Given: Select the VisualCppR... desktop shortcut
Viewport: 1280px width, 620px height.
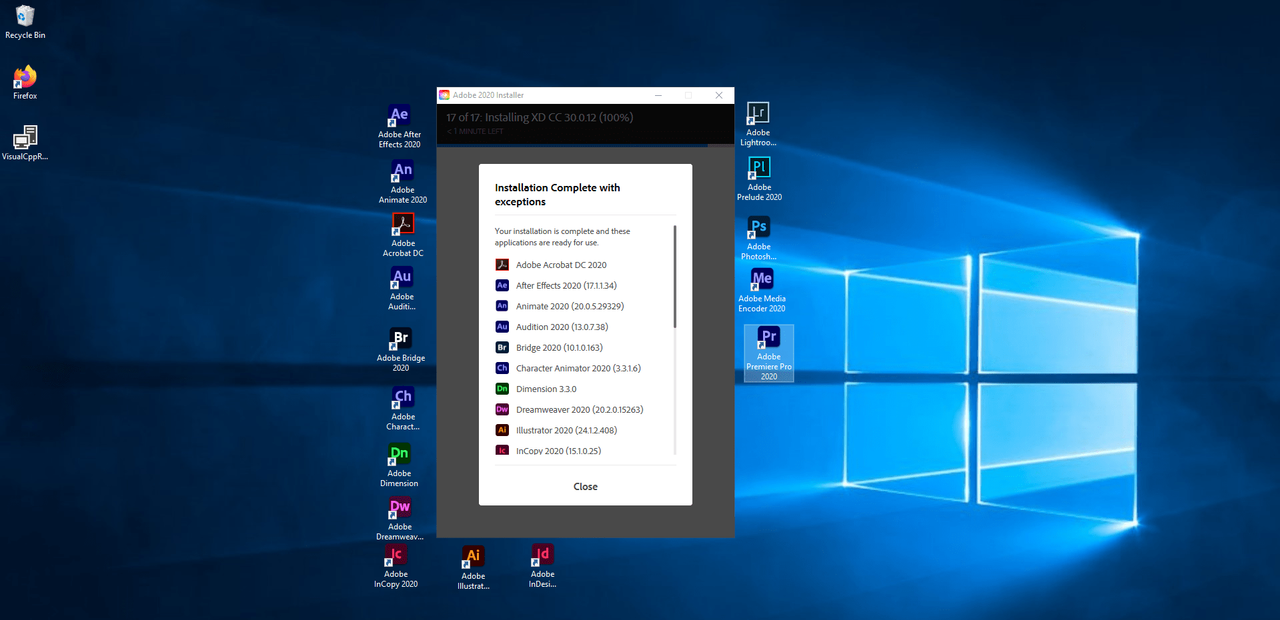Looking at the screenshot, I should coord(25,144).
